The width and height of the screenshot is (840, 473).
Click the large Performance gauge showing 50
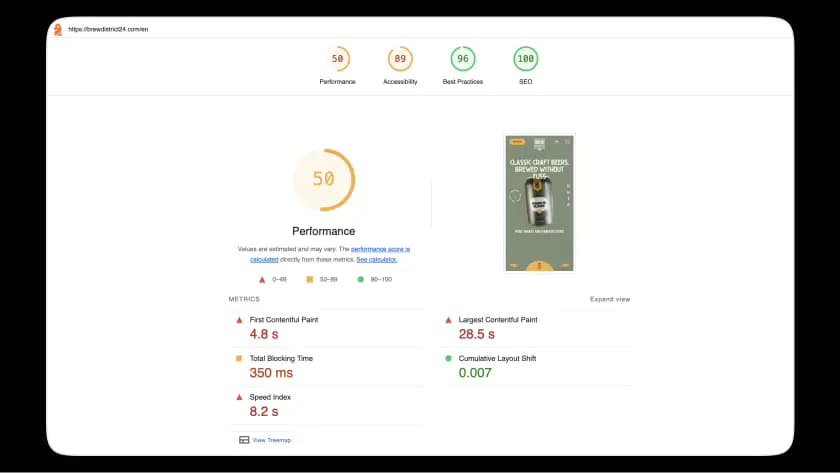pyautogui.click(x=324, y=179)
